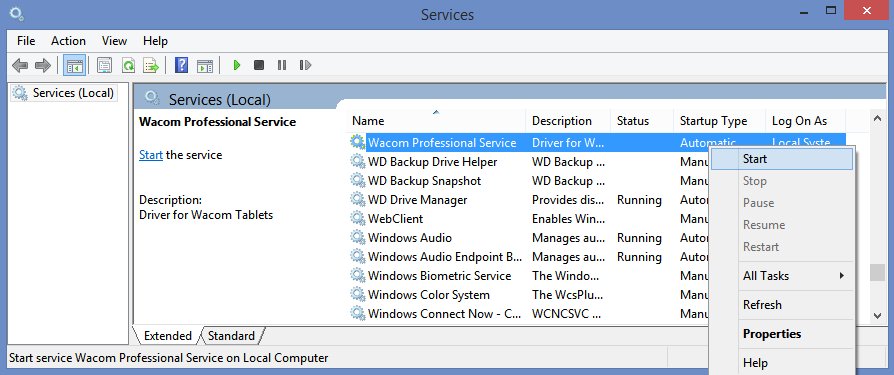894x375 pixels.
Task: Click the Forward arrow toolbar icon
Action: coord(43,66)
